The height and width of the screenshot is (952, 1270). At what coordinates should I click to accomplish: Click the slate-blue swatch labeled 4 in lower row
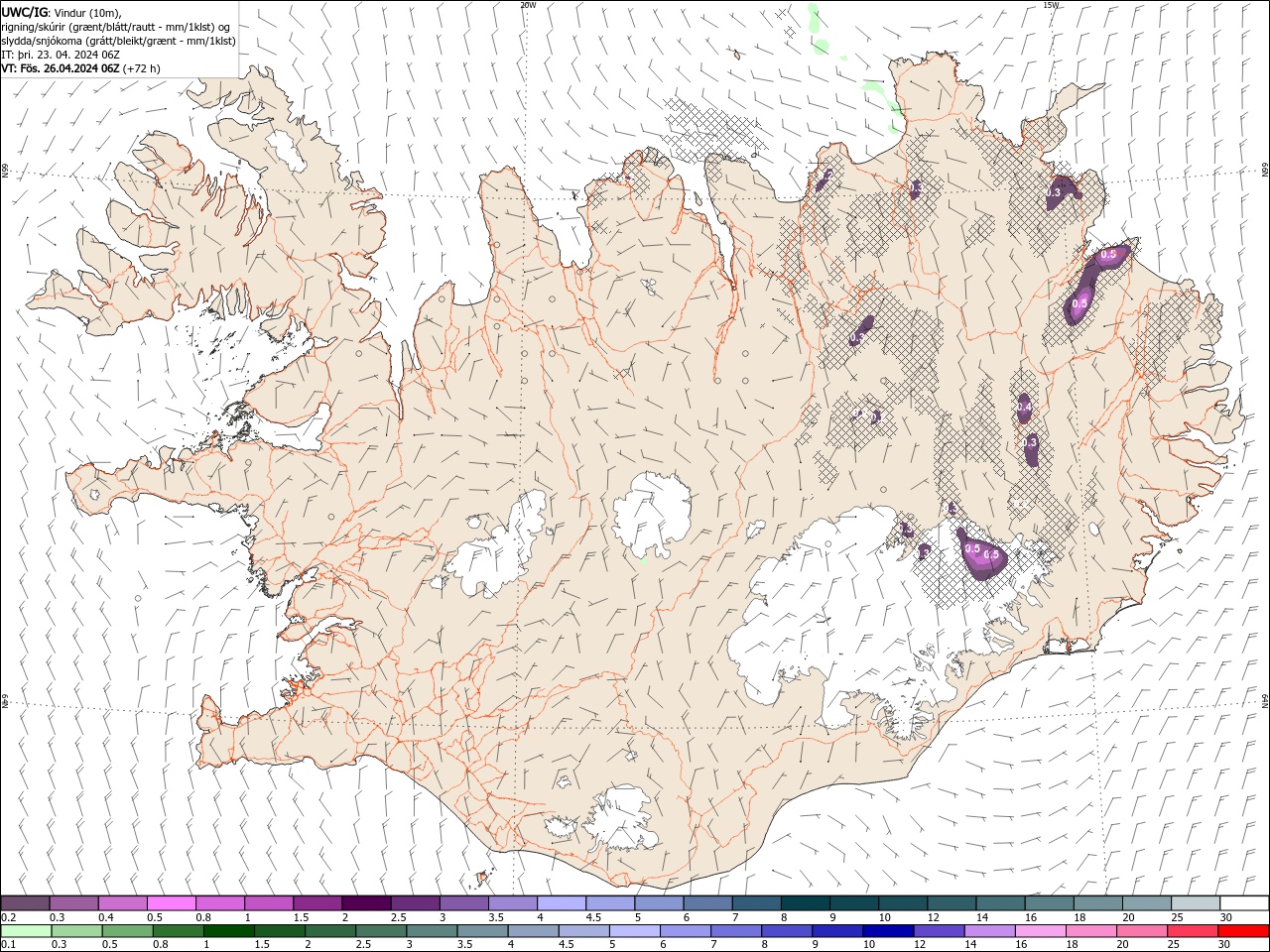(533, 931)
